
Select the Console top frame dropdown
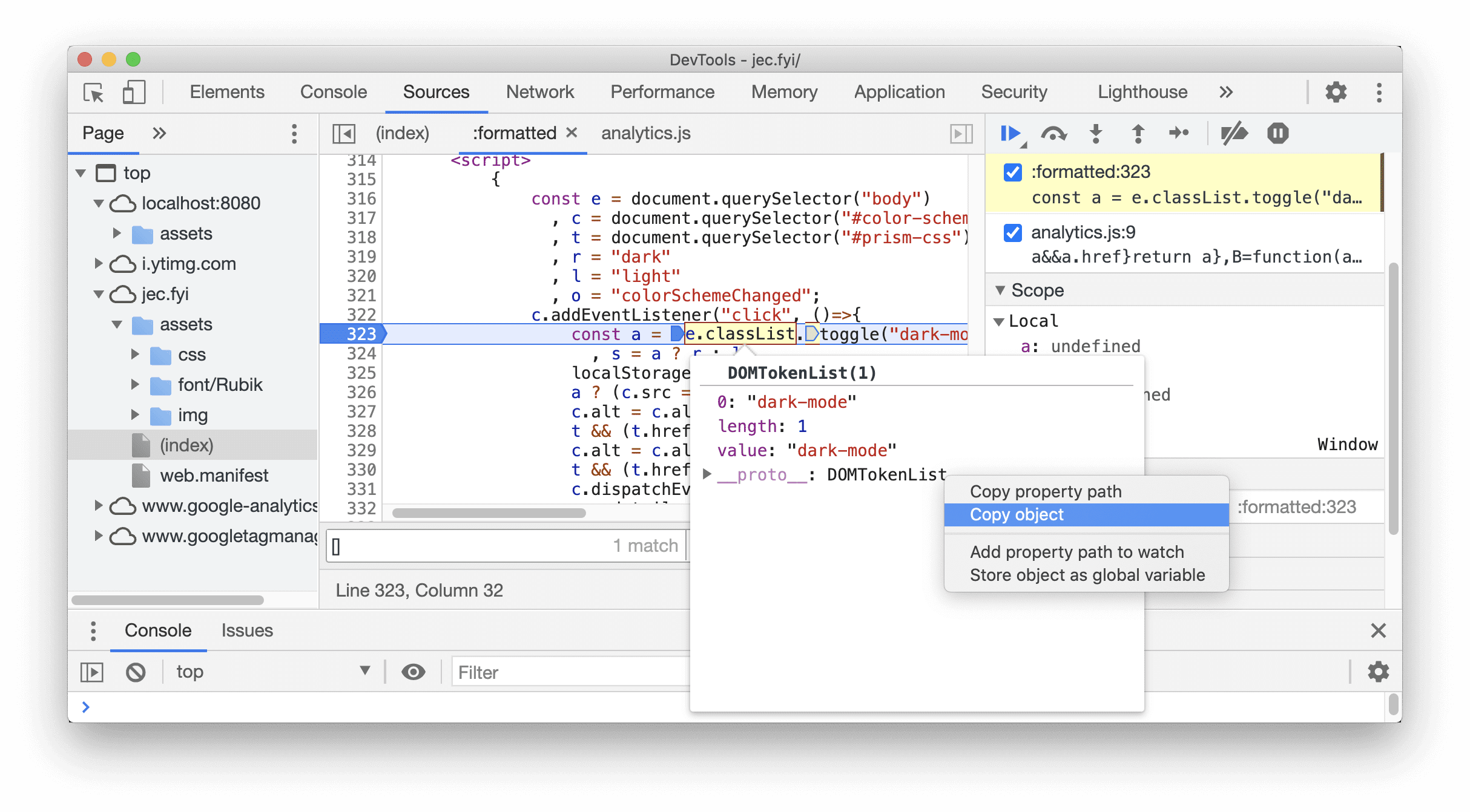click(x=270, y=672)
